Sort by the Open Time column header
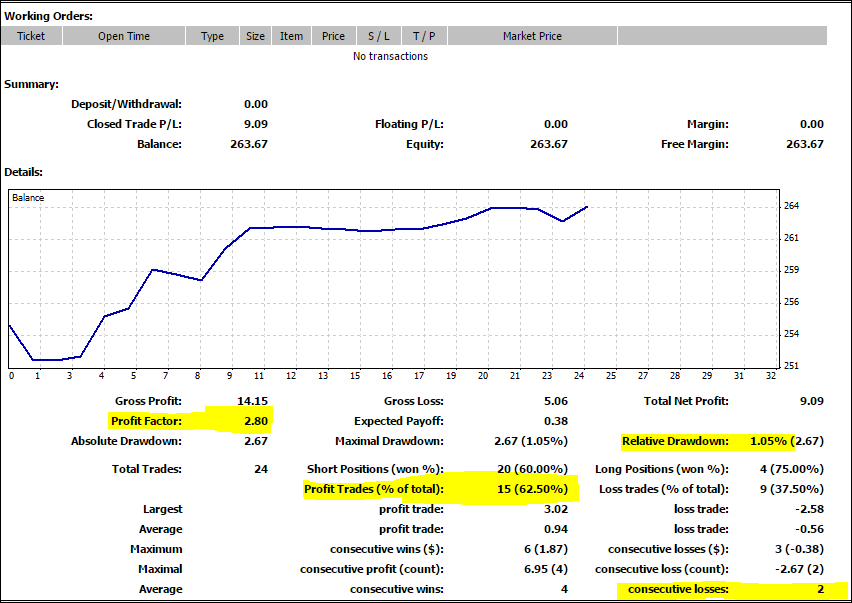The image size is (852, 603). tap(124, 36)
